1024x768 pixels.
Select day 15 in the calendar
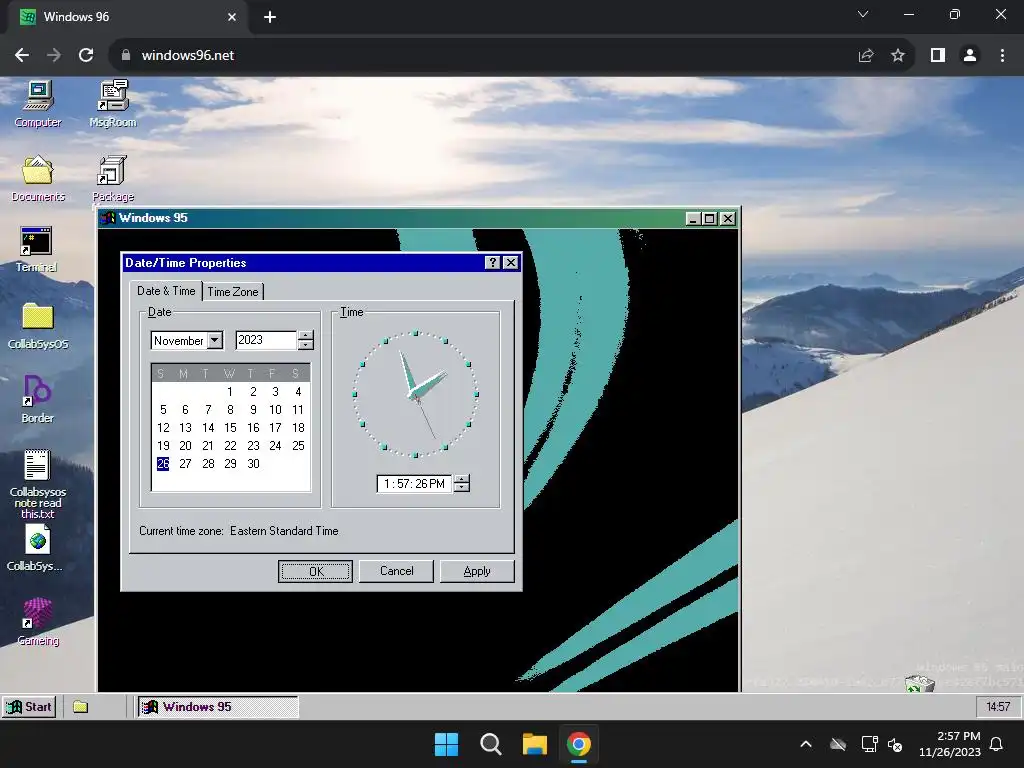(x=230, y=428)
